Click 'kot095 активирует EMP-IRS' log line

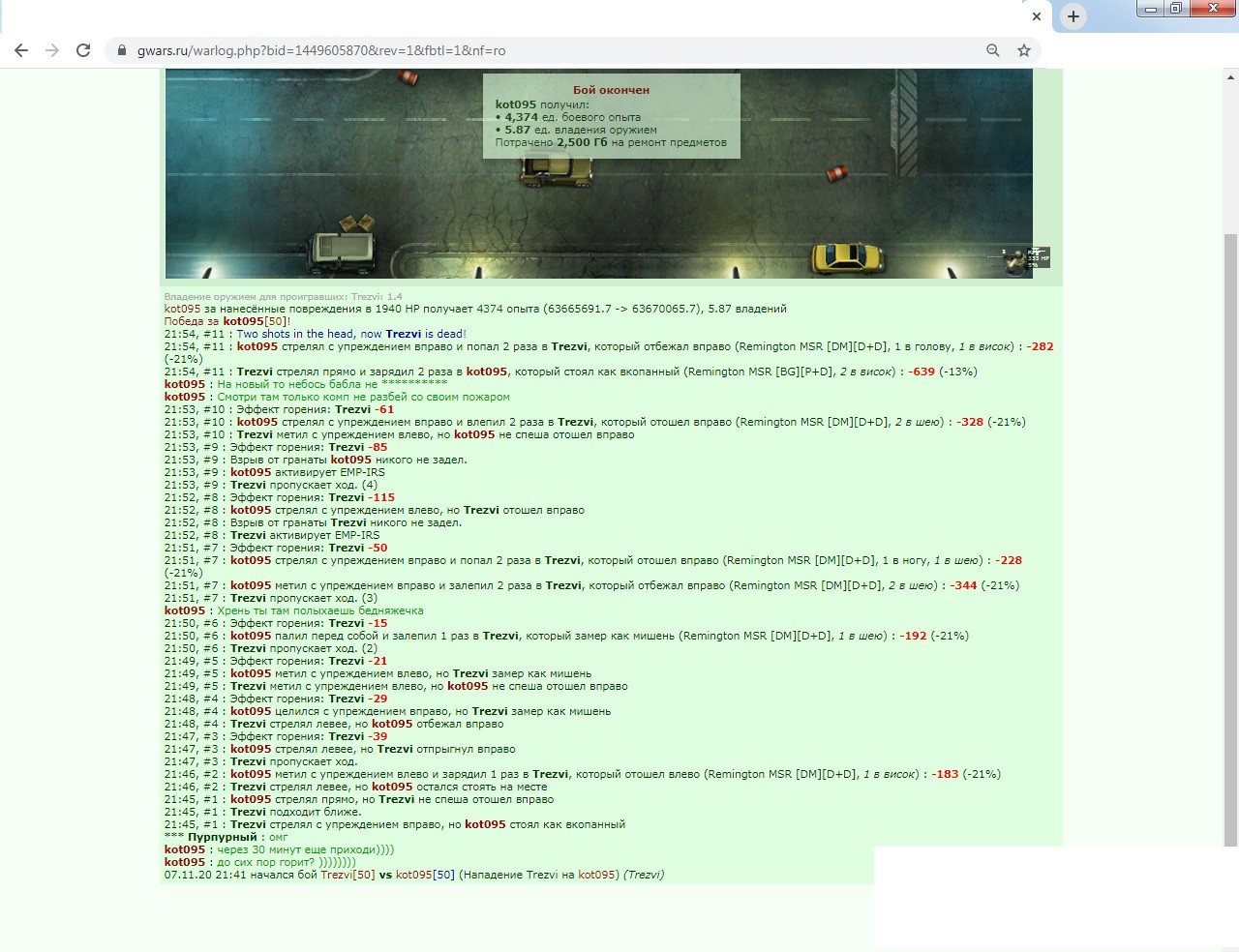tap(274, 473)
